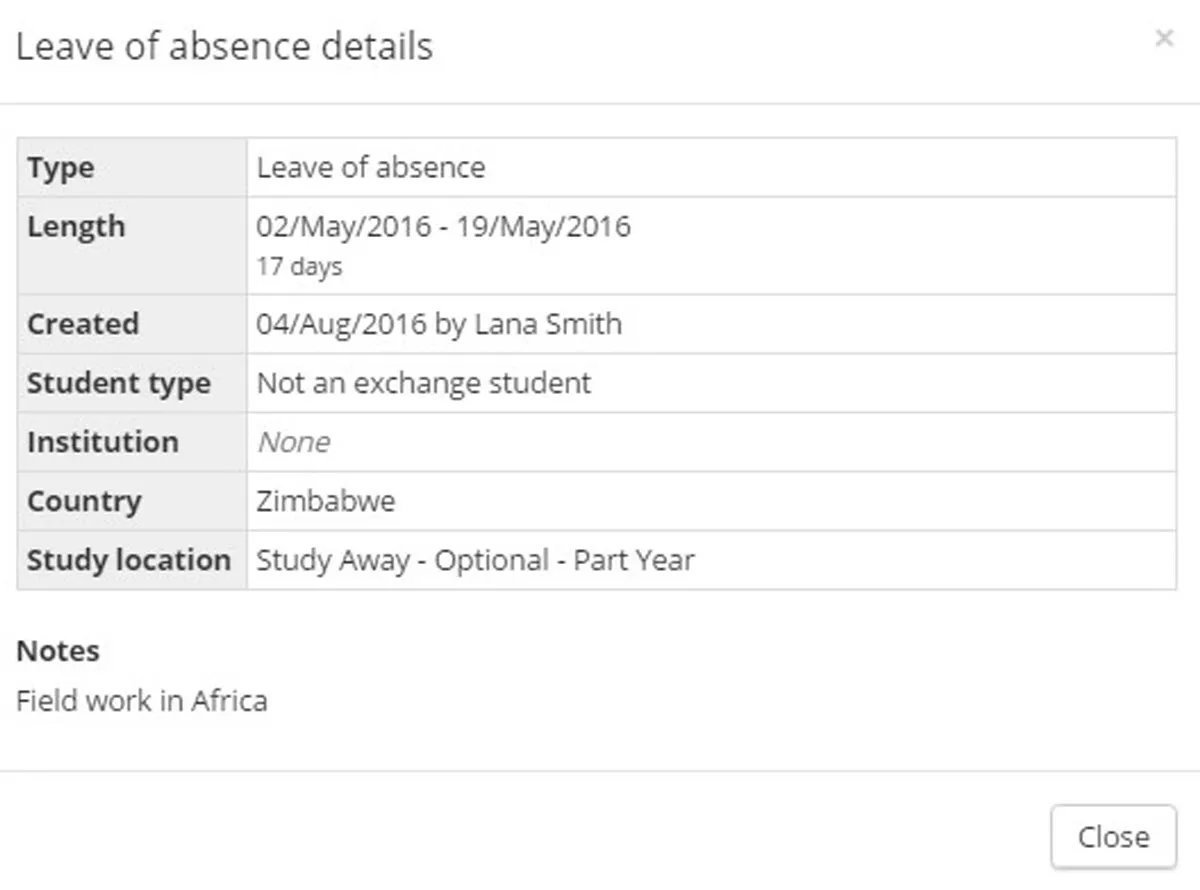1200x890 pixels.
Task: Click the Created row label
Action: [83, 323]
